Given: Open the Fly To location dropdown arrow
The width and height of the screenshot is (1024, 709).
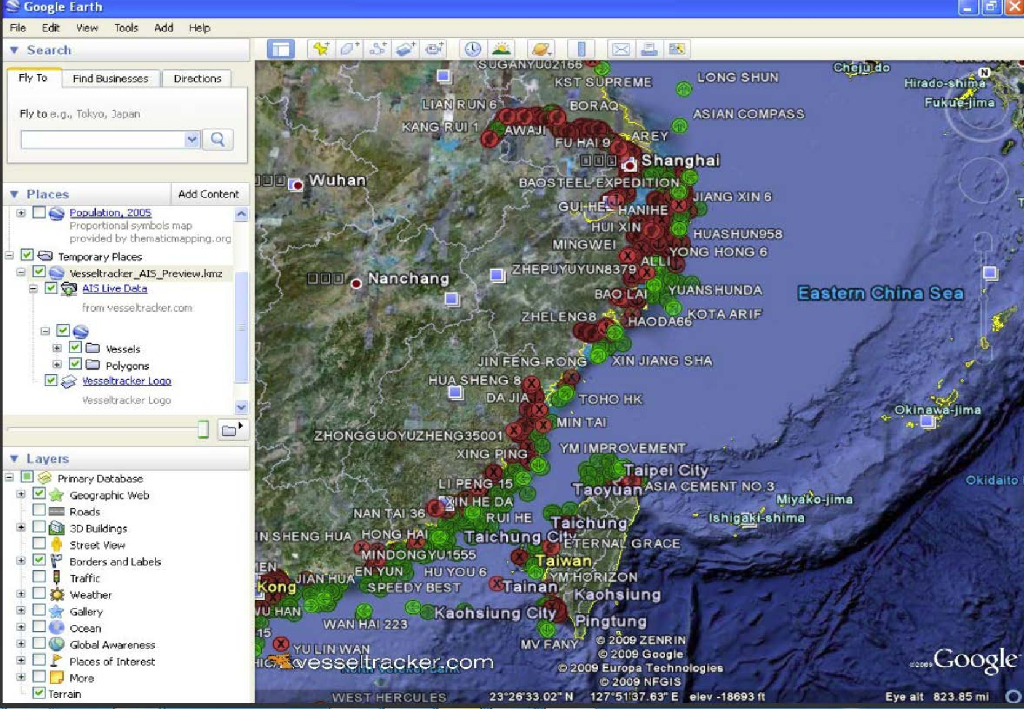Looking at the screenshot, I should [192, 140].
